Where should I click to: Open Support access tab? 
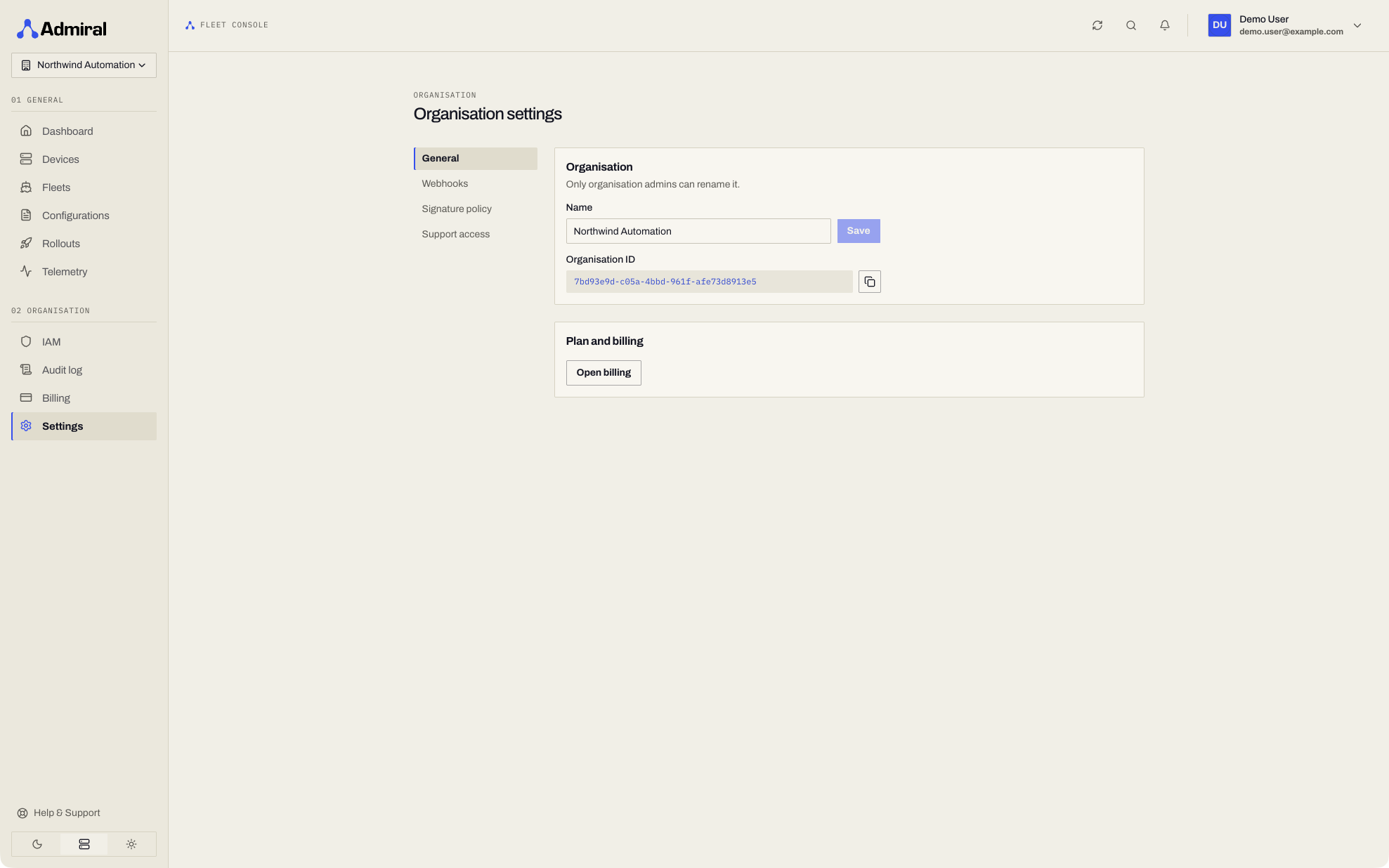[476, 235]
